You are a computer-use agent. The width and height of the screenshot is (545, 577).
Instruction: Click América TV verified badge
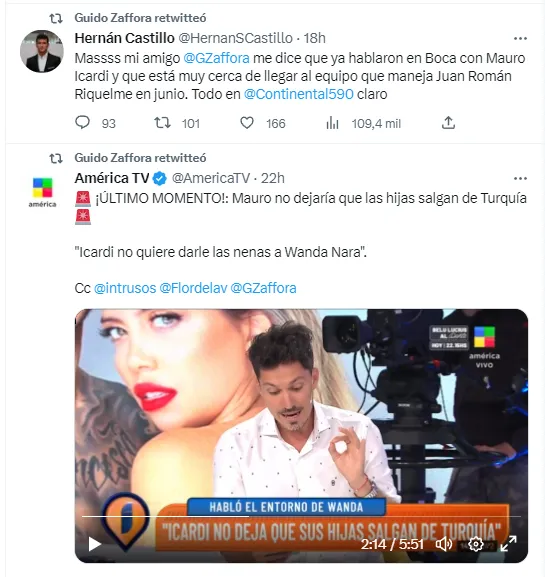point(160,178)
